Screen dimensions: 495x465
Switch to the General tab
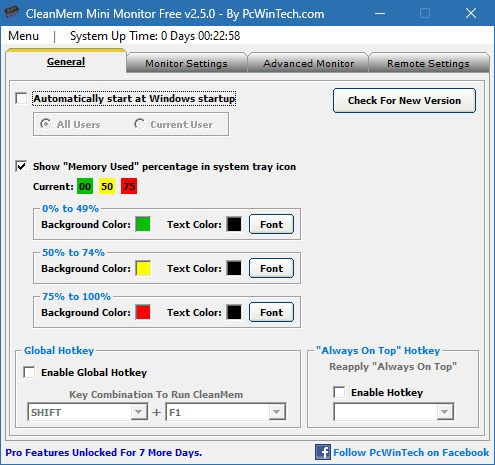(x=66, y=62)
